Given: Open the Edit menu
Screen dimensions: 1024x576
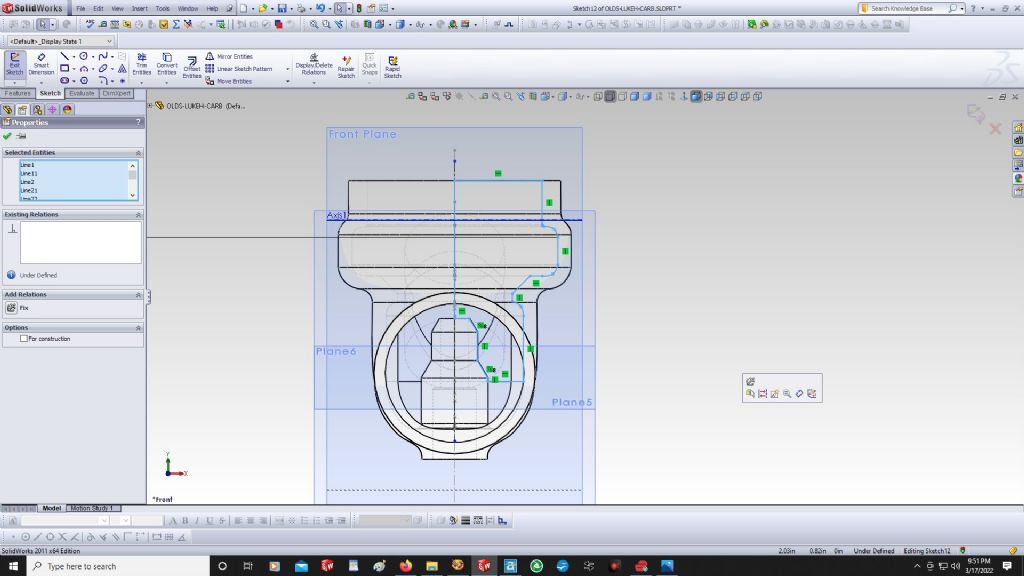Looking at the screenshot, I should tap(98, 8).
